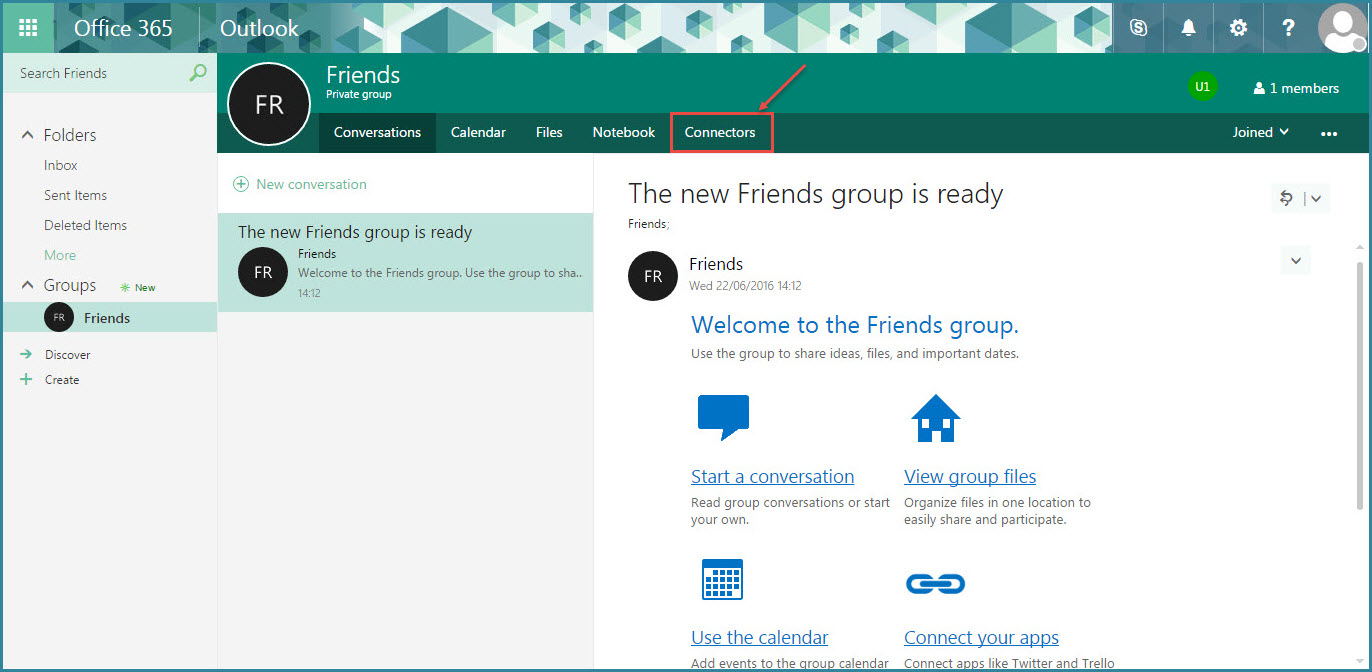Click the chain link connect icon

click(x=935, y=583)
